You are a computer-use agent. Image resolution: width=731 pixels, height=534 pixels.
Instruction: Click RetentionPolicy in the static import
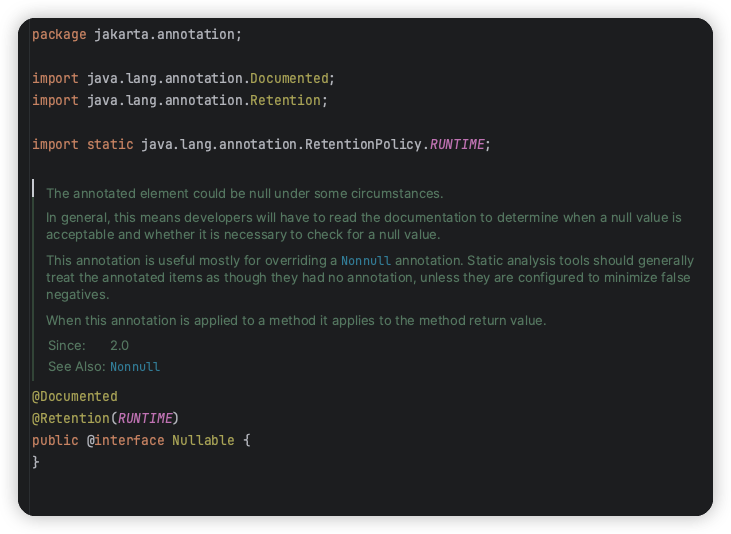pyautogui.click(x=363, y=145)
